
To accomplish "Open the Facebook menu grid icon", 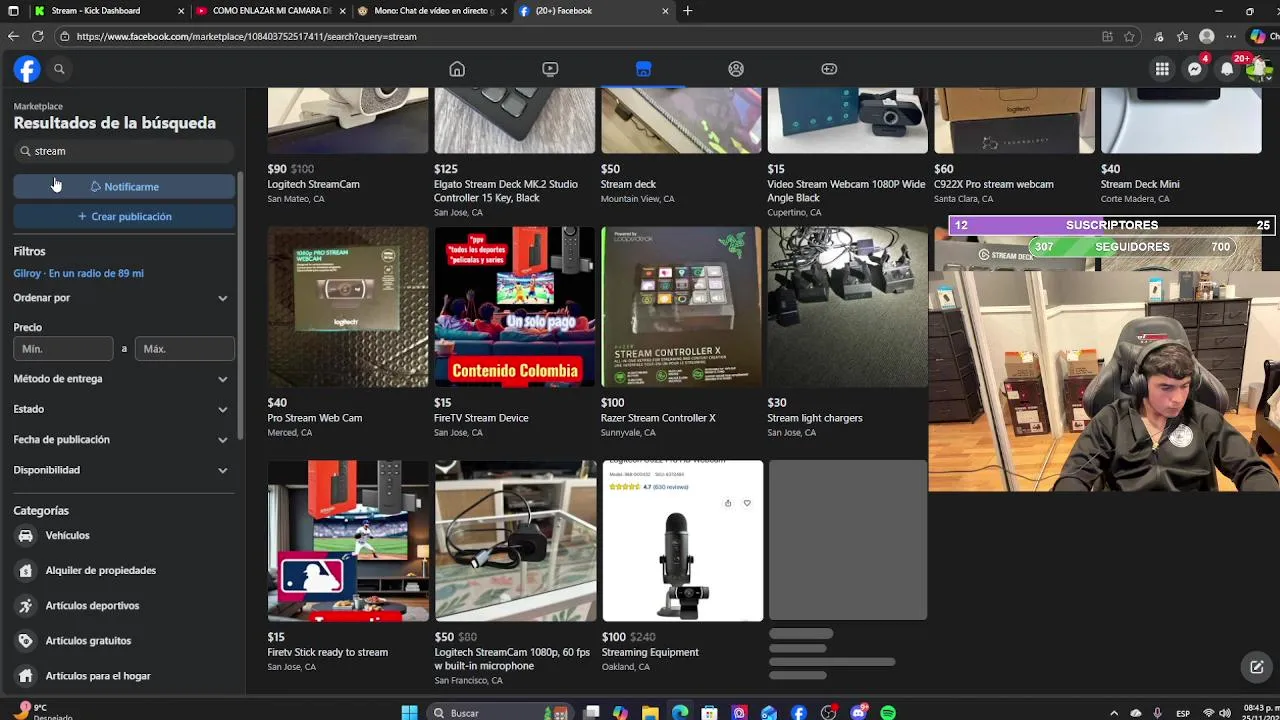I will 1162,69.
